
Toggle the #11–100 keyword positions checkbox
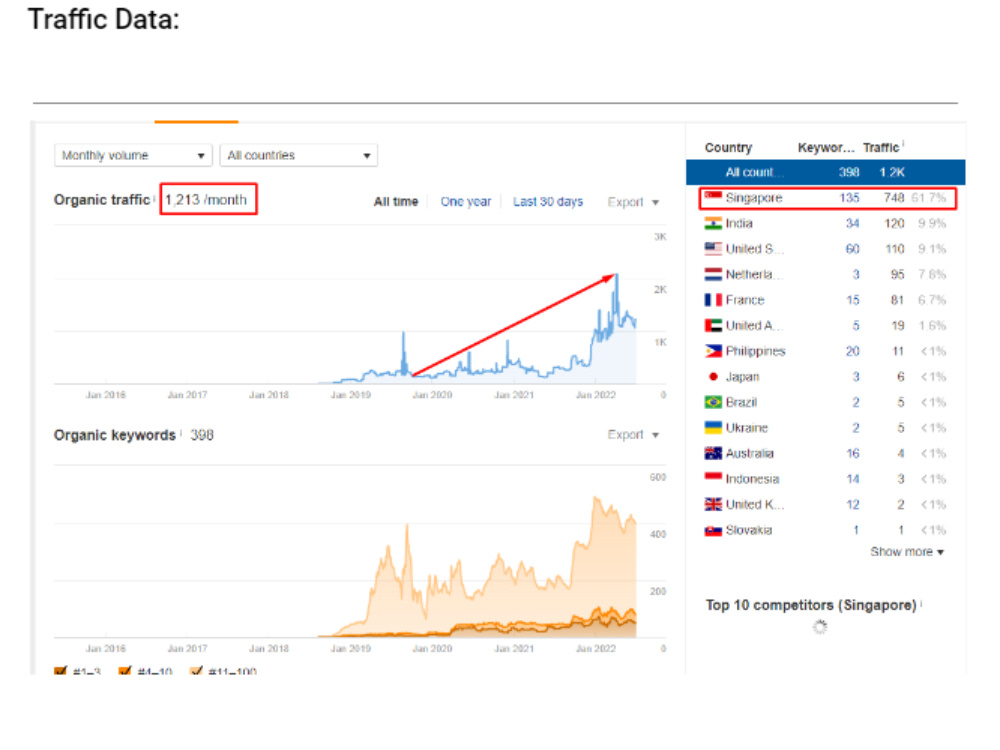pos(196,670)
